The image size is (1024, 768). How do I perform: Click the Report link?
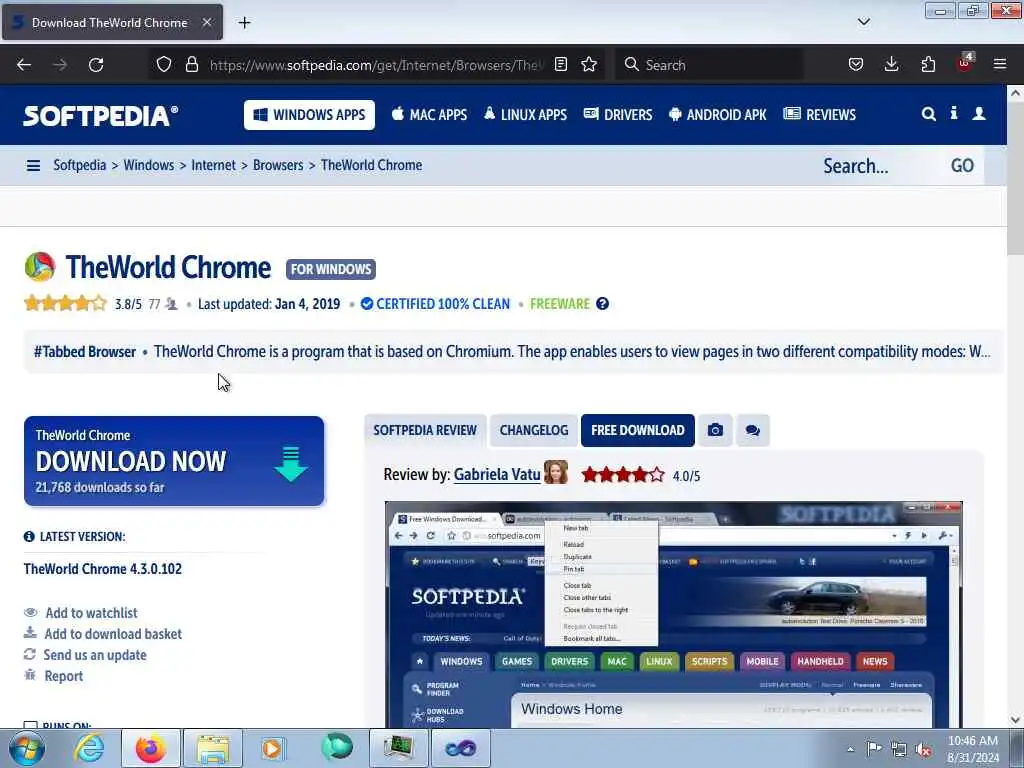coord(63,675)
